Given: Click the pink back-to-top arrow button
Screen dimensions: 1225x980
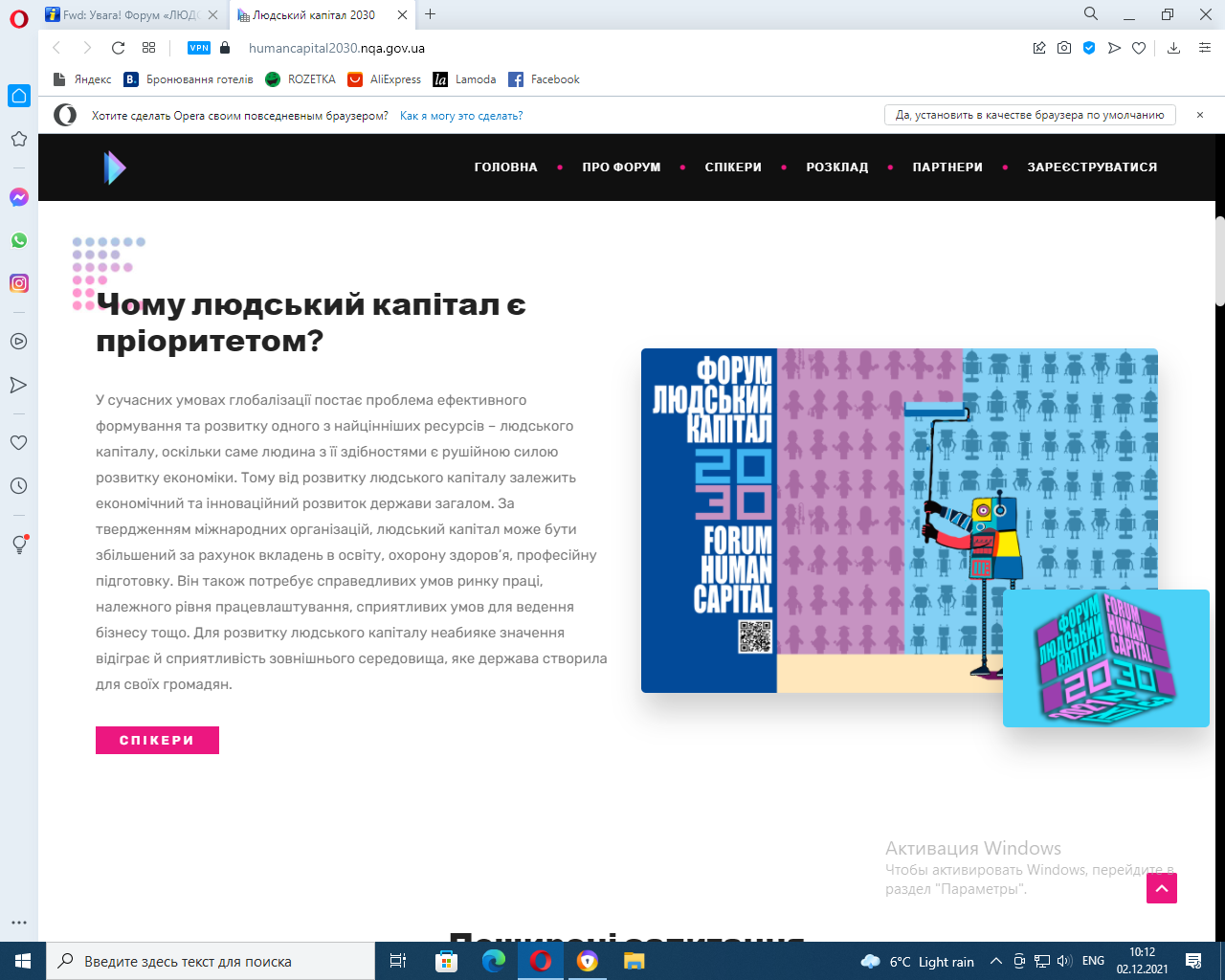Looking at the screenshot, I should tap(1162, 888).
